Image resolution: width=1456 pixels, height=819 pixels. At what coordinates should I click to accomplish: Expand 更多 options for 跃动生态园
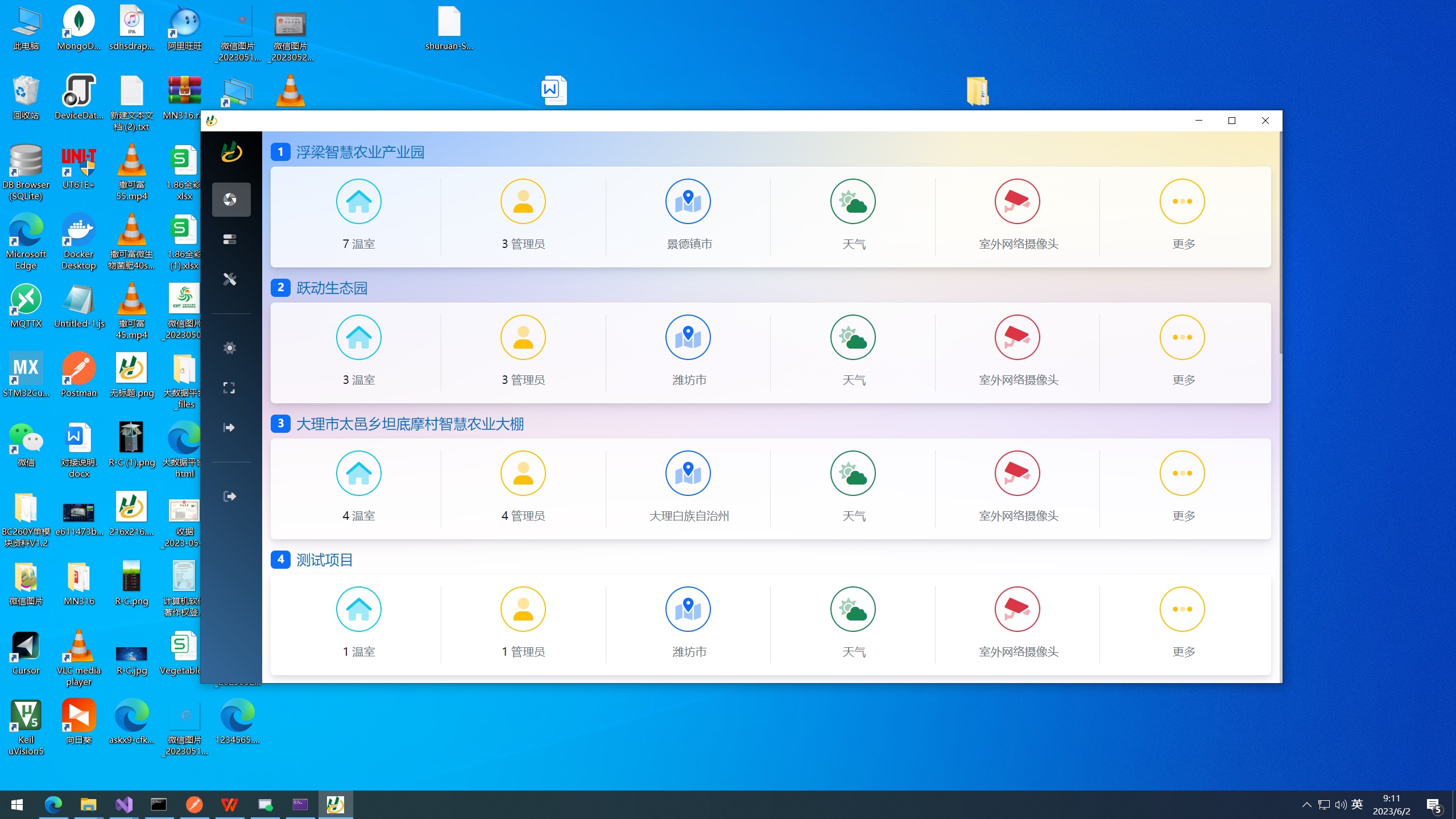(x=1182, y=338)
